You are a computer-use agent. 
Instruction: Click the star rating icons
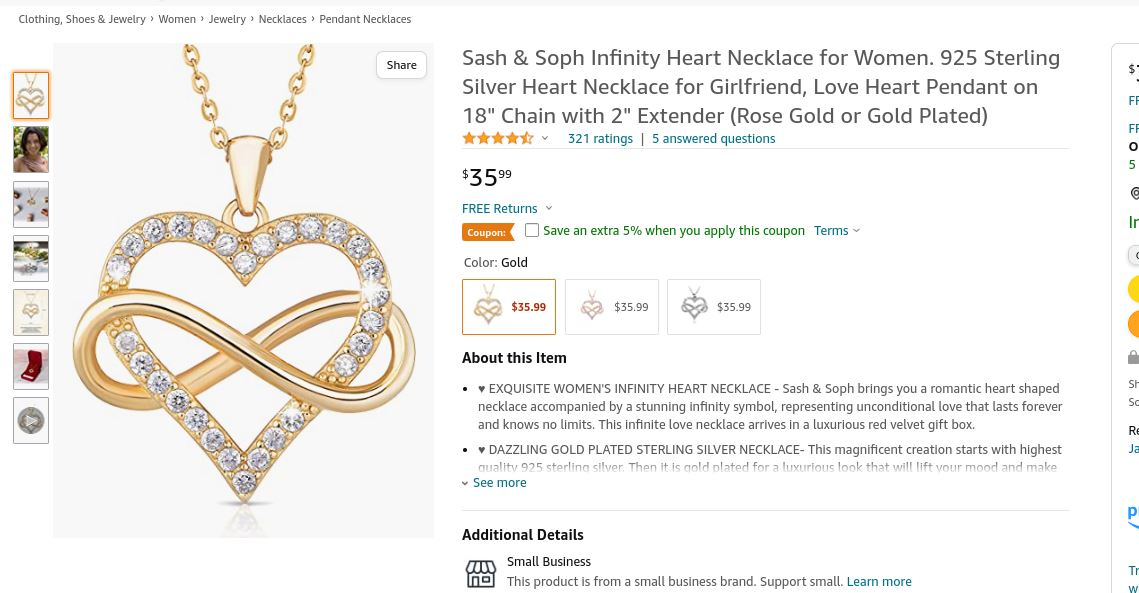coord(497,138)
